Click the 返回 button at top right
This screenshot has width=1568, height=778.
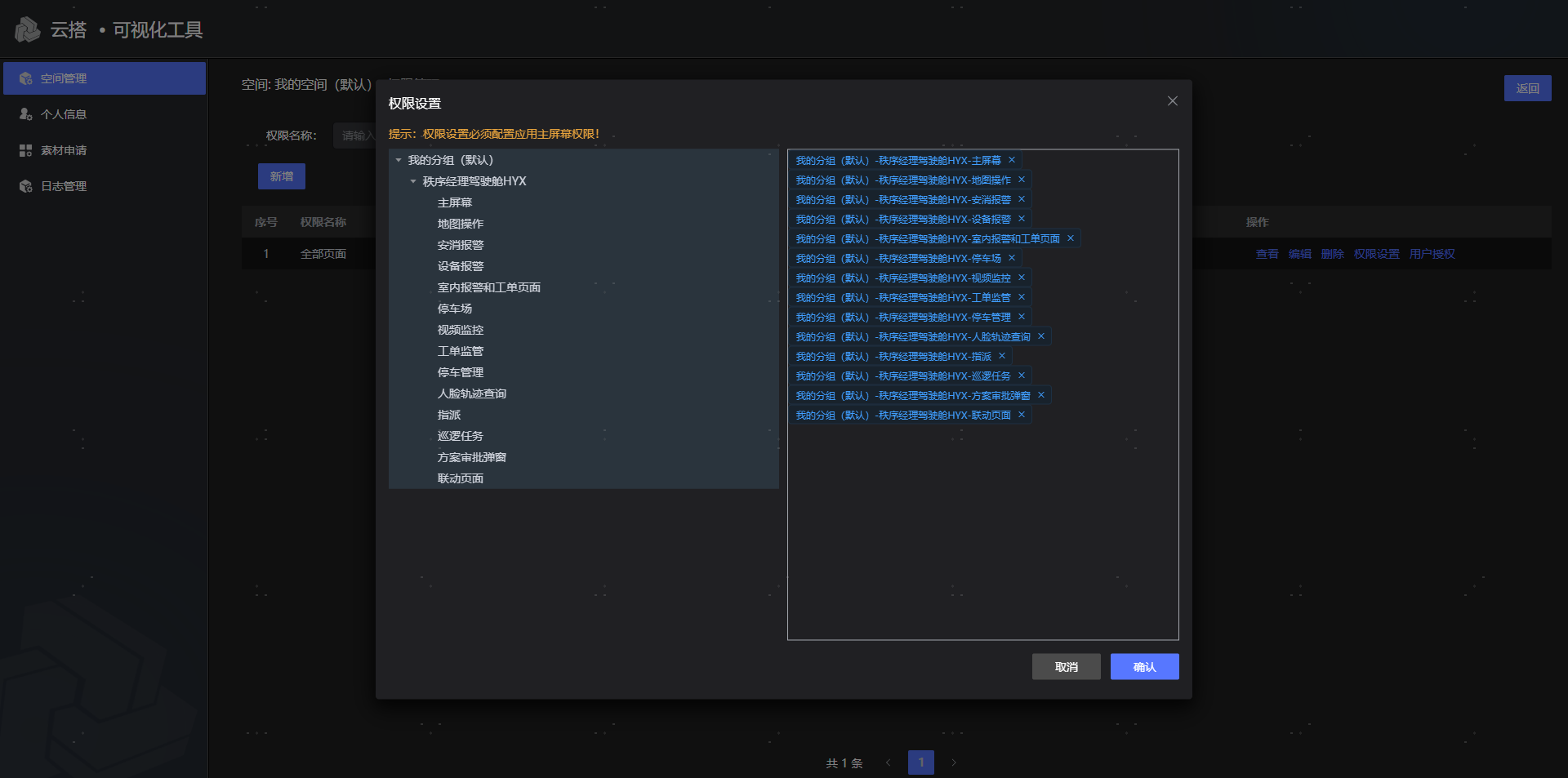click(x=1528, y=88)
